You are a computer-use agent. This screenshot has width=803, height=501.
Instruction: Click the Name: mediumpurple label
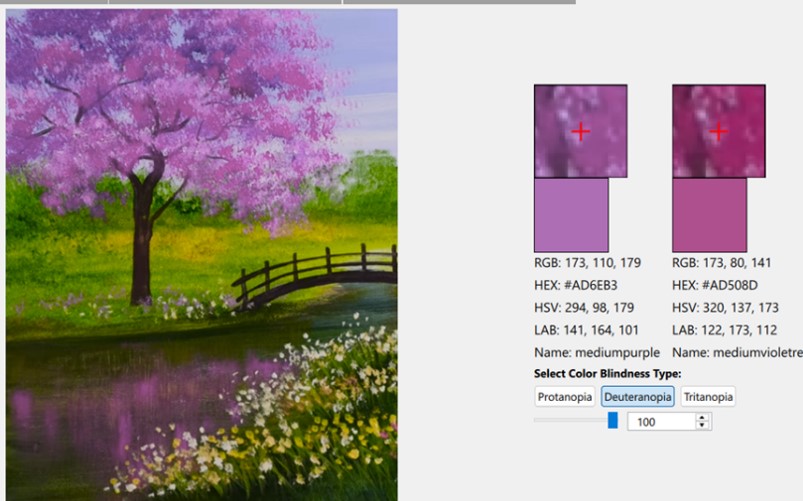click(597, 352)
